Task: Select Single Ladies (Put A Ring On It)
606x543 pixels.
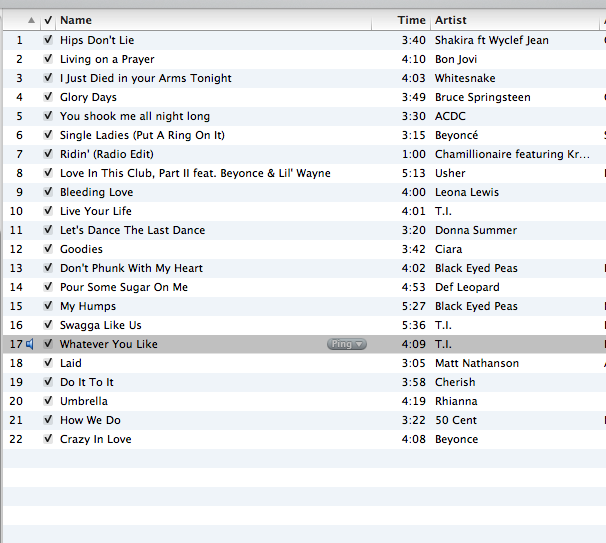Action: point(142,135)
